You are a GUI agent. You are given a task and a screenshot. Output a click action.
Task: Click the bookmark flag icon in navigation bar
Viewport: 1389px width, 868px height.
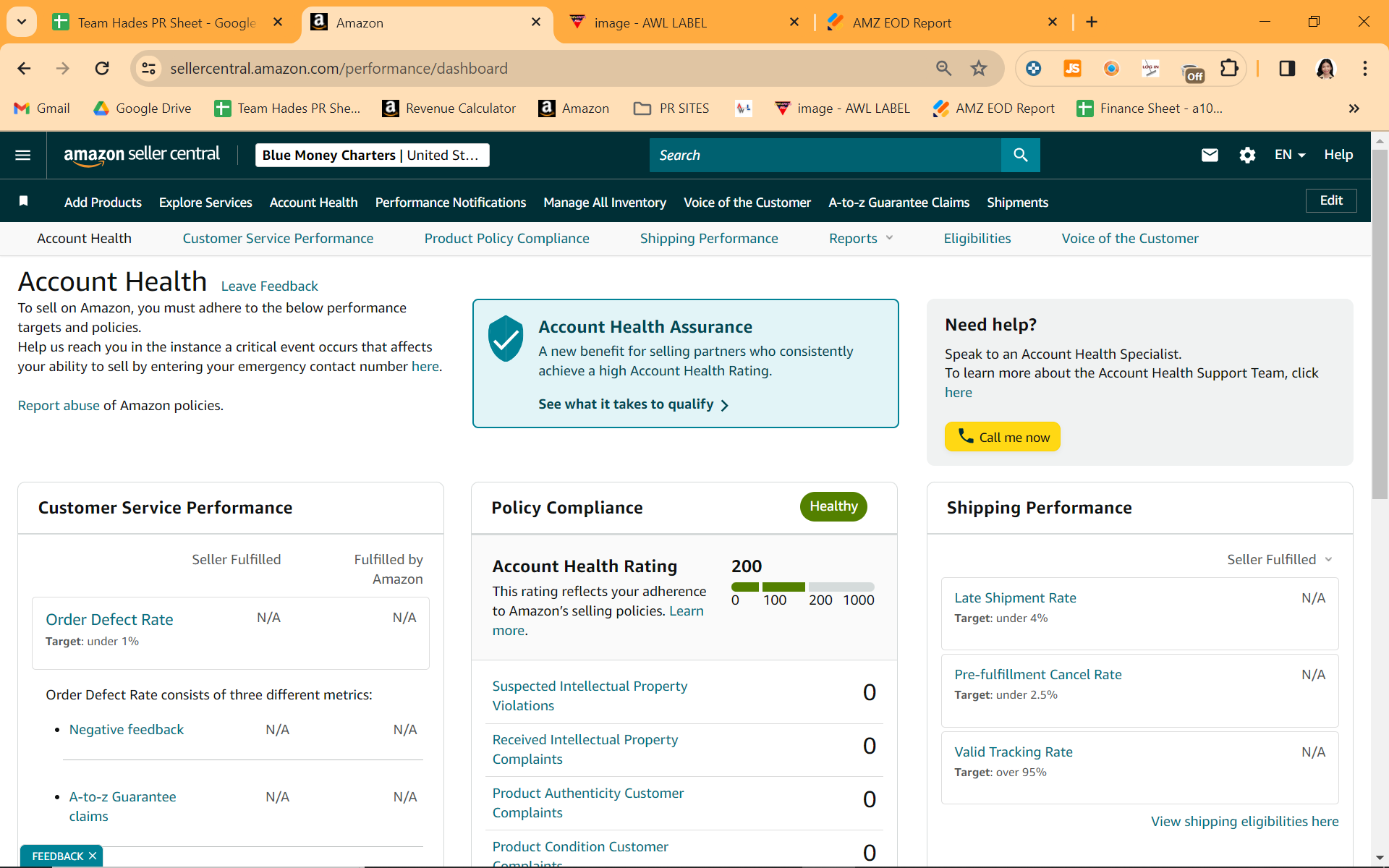(24, 201)
